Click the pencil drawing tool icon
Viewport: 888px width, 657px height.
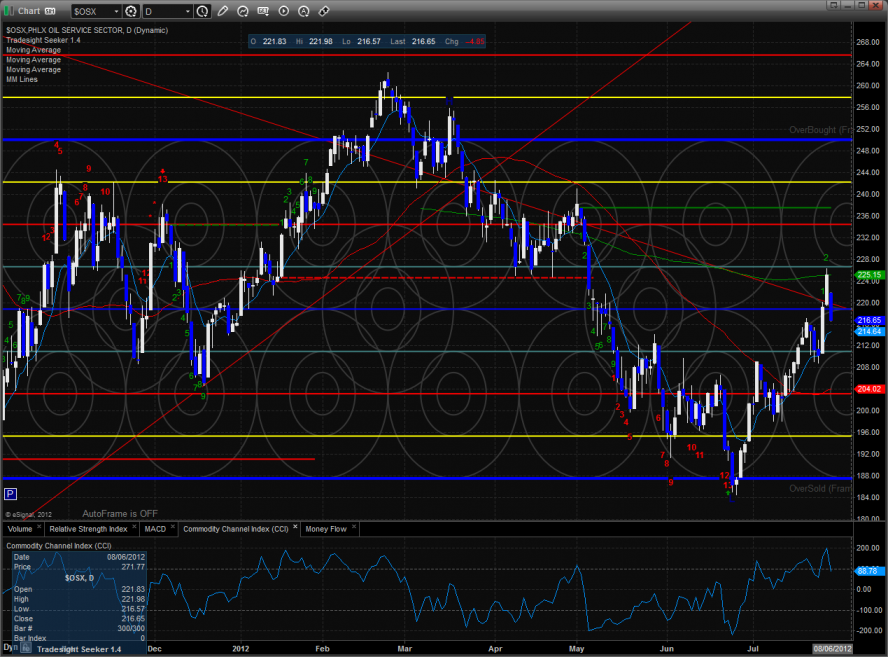tap(222, 11)
